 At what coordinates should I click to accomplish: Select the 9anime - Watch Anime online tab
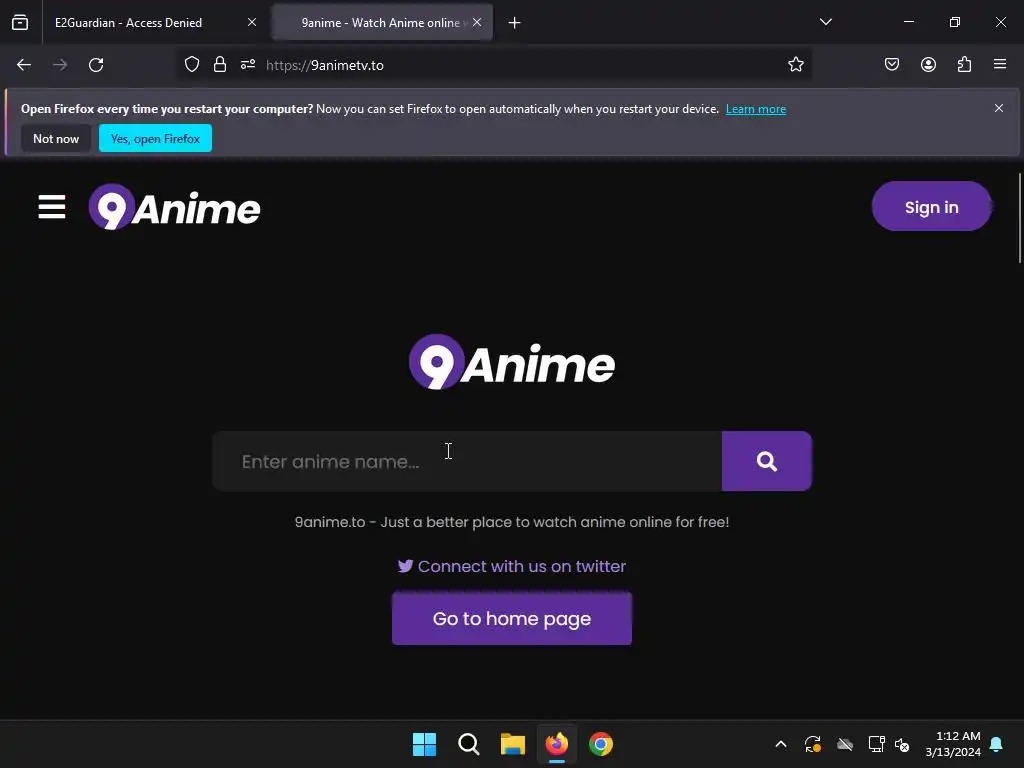click(x=382, y=23)
